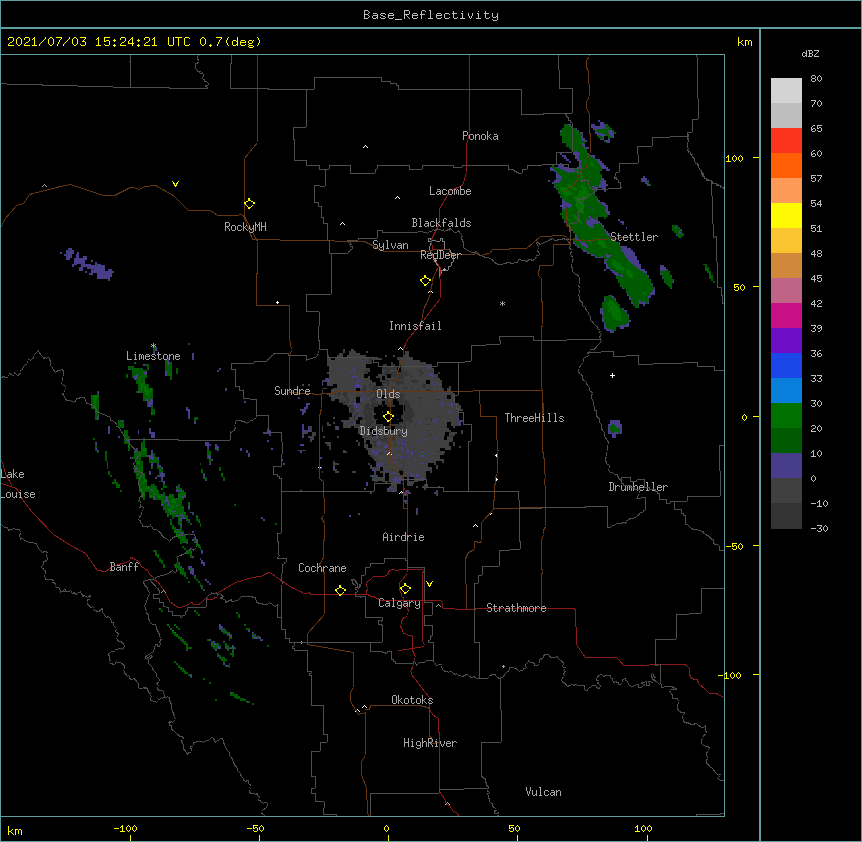Click the yellow 54 dBZ color swatch
The width and height of the screenshot is (862, 842).
(x=786, y=215)
